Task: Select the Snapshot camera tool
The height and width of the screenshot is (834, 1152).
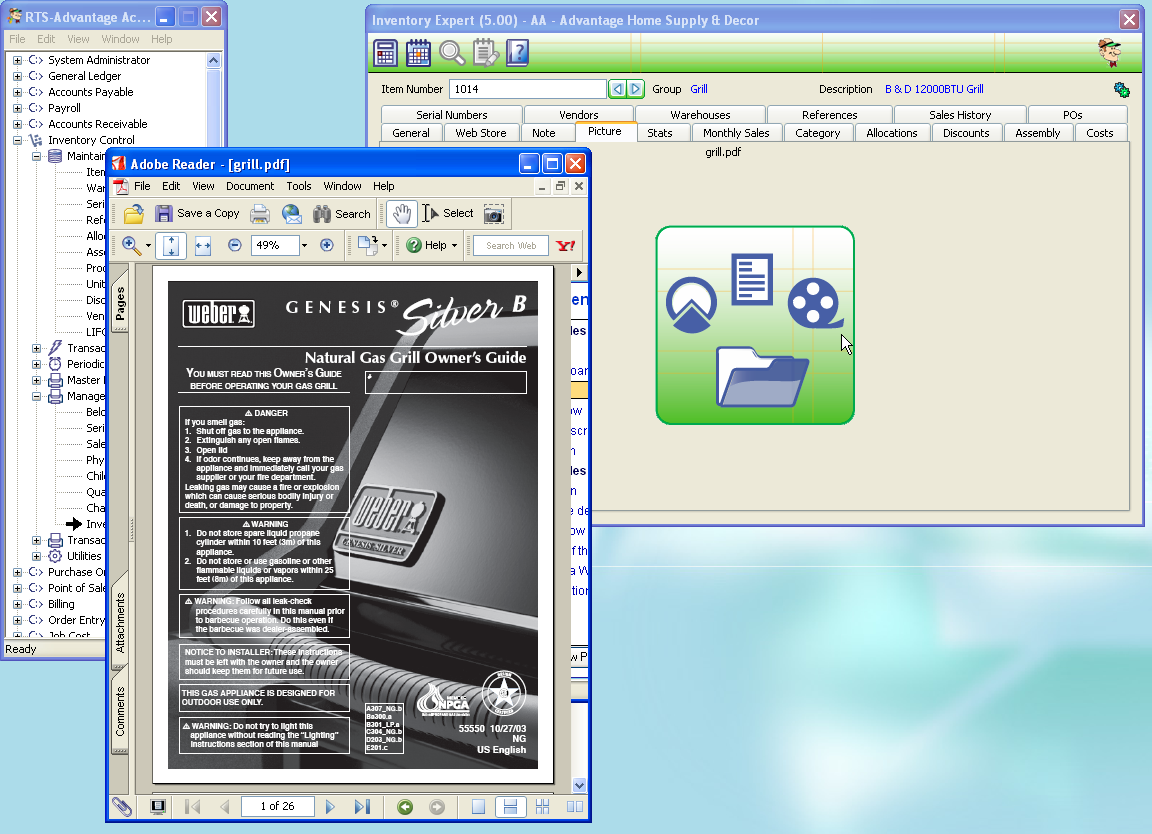Action: coord(494,214)
